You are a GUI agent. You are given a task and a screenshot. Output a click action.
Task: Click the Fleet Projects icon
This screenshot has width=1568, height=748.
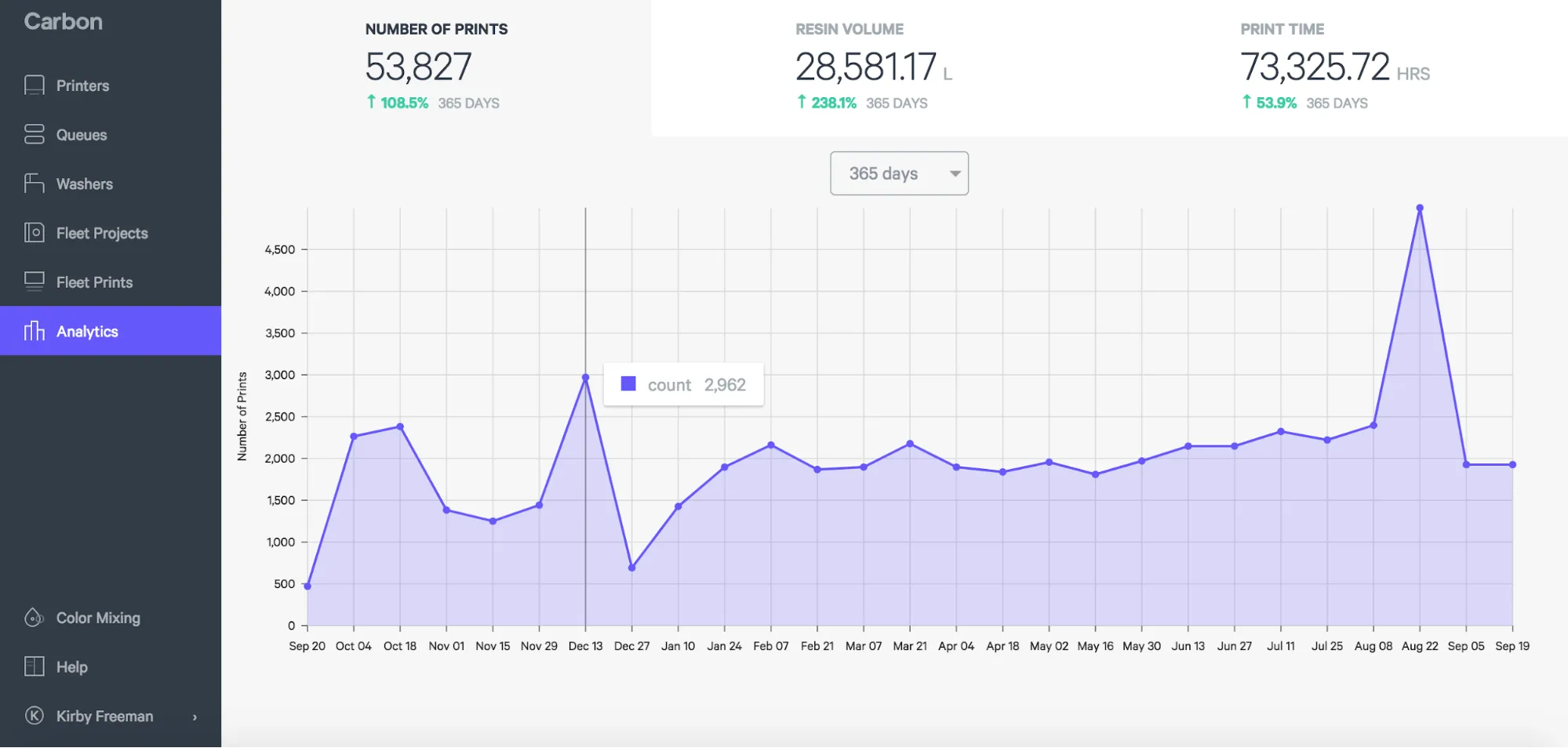[35, 233]
